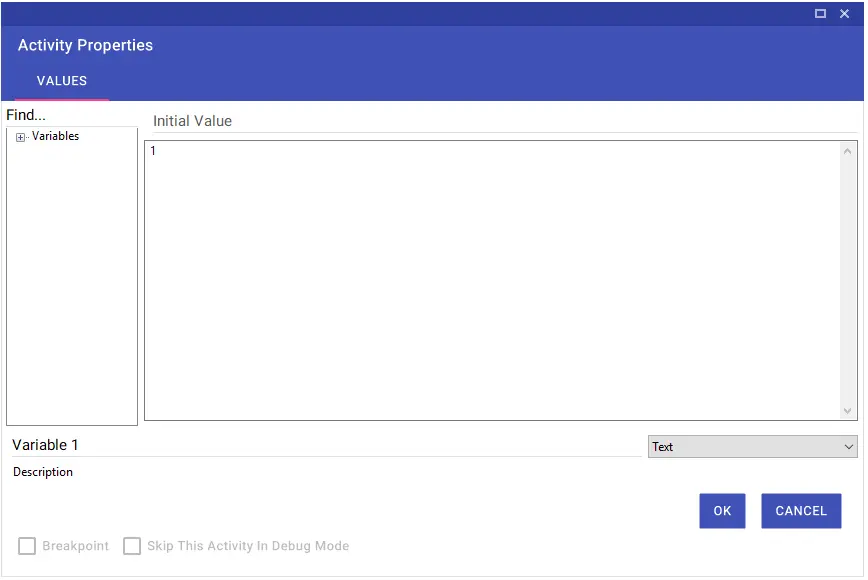Tick Skip This Activity In Debug Mode

[132, 546]
